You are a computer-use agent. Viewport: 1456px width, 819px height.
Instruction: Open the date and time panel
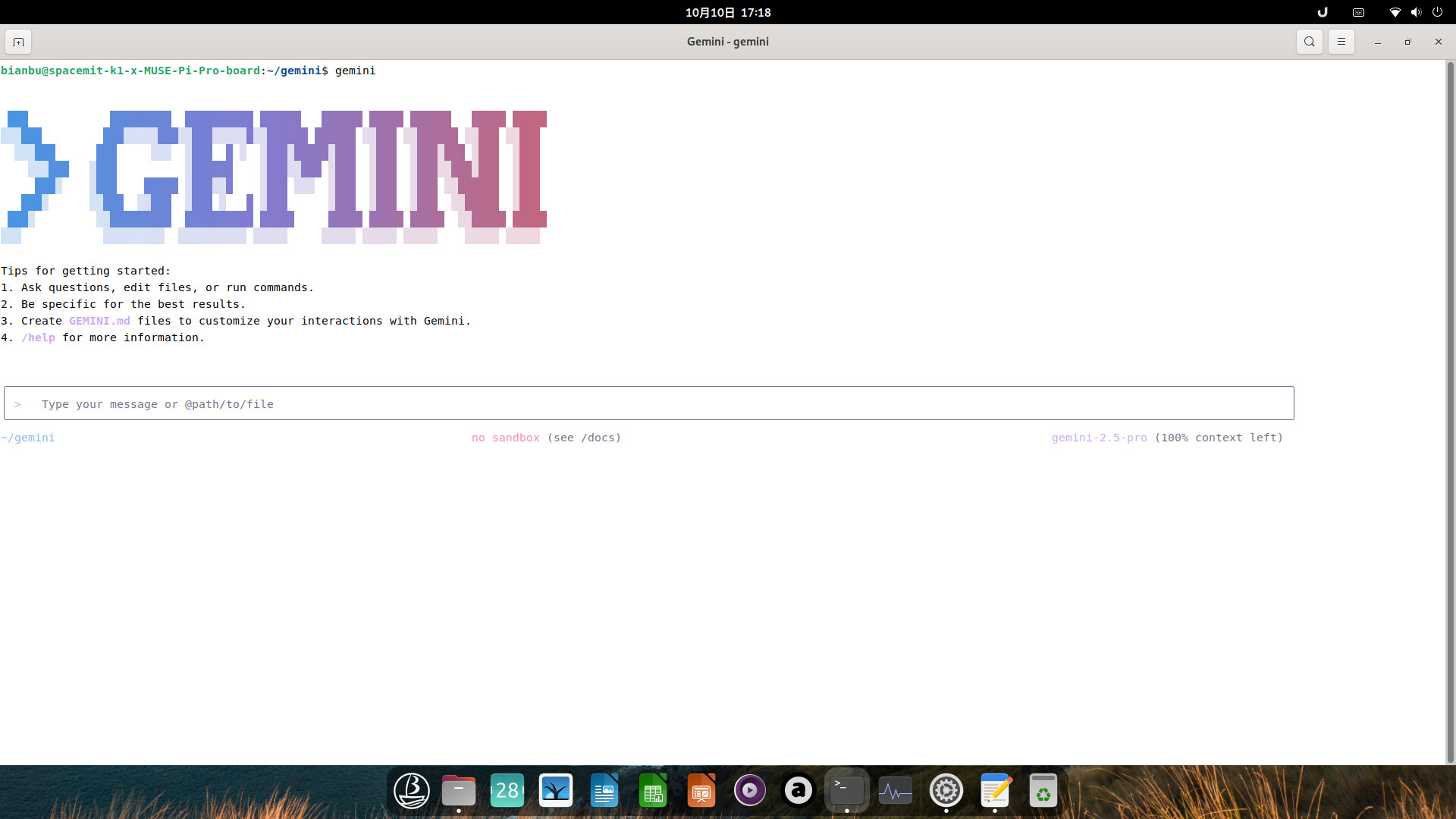[x=727, y=12]
